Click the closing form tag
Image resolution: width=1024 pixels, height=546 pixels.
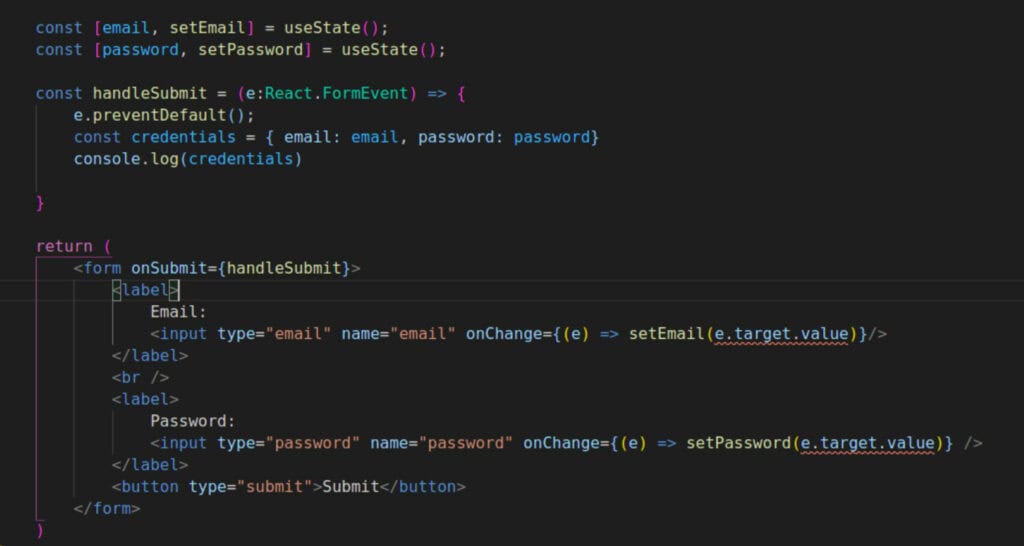click(x=107, y=509)
